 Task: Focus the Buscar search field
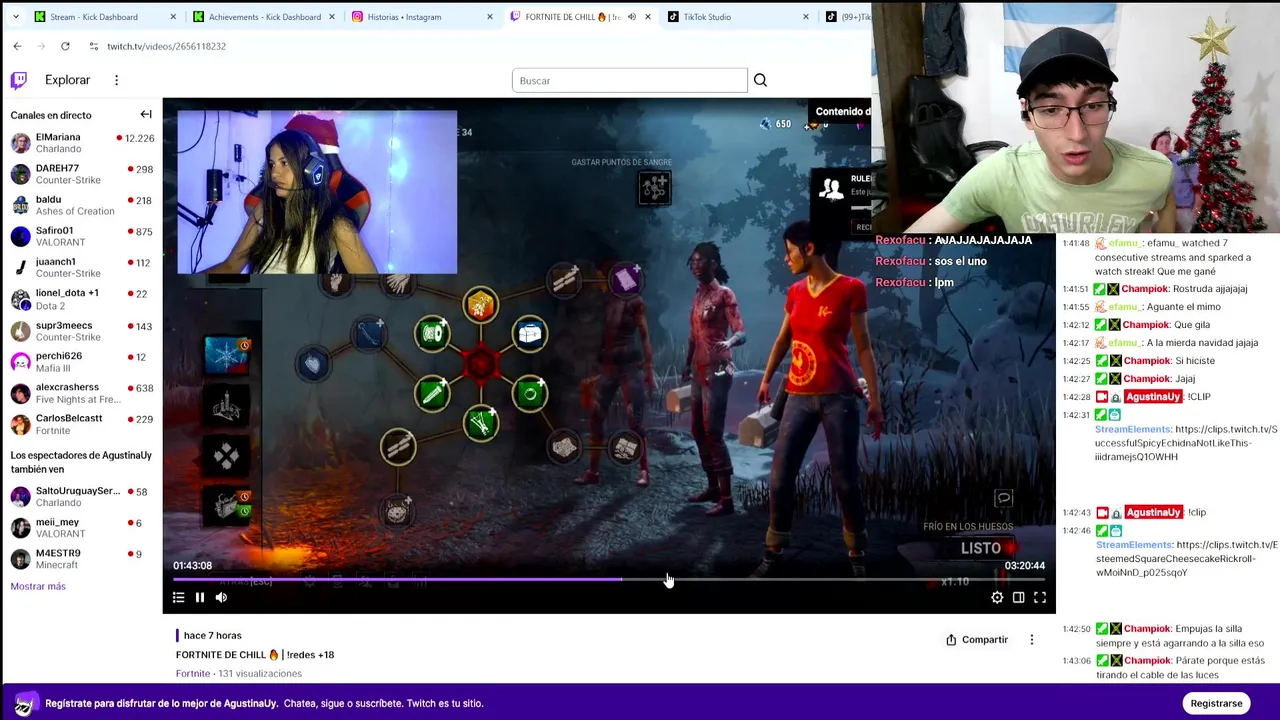629,80
